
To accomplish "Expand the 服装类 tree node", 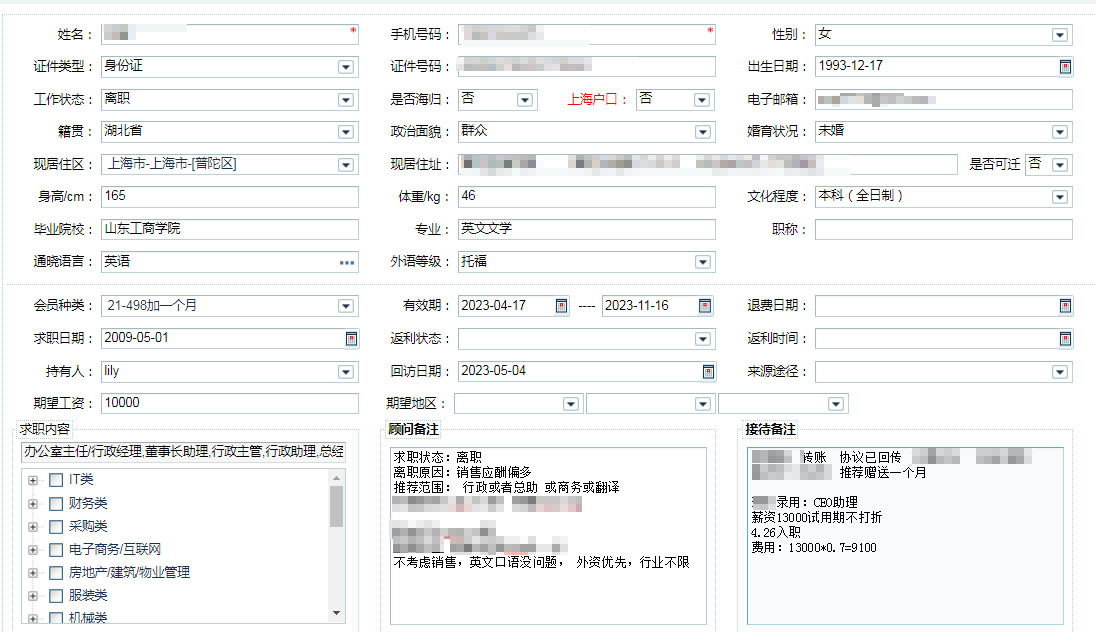I will (x=33, y=596).
